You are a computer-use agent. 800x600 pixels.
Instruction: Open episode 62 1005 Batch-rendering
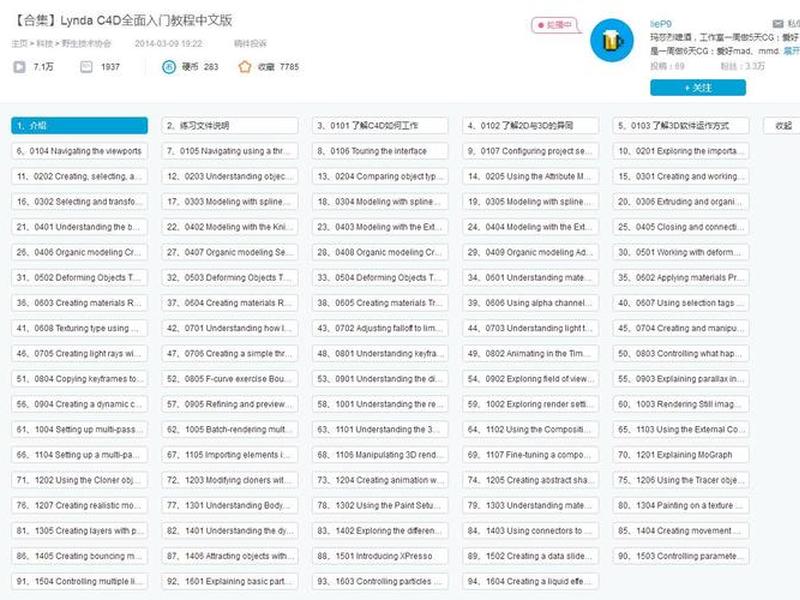coord(230,430)
